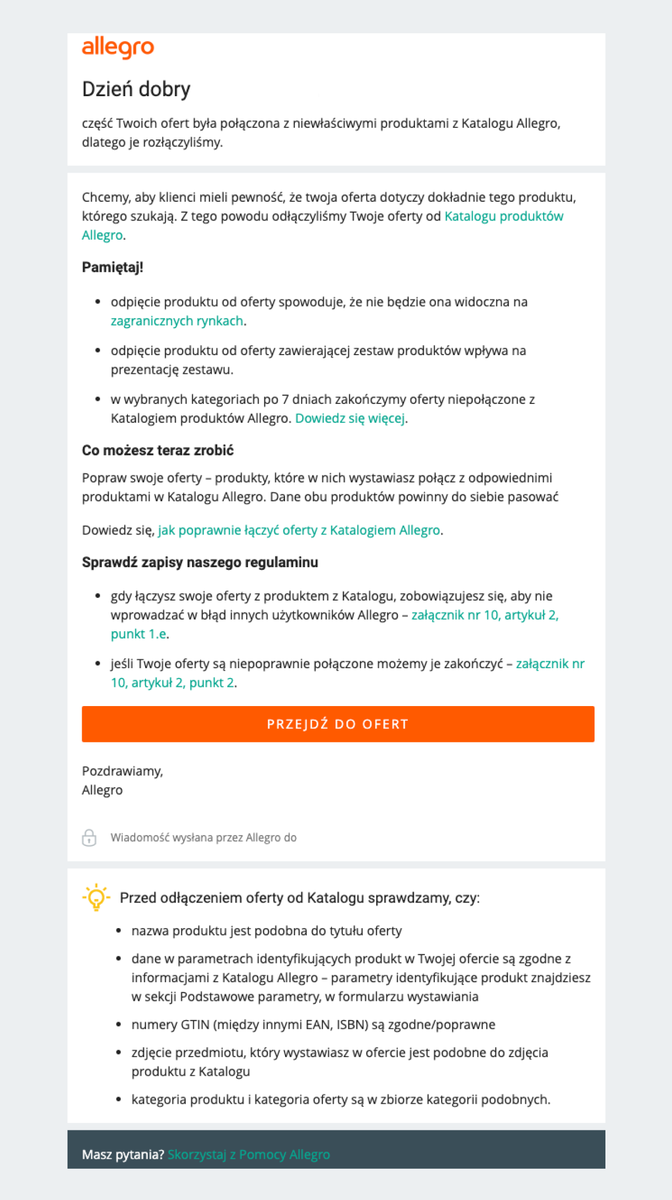
Task: Open the Dowiedz się więcej link
Action: coord(351,419)
